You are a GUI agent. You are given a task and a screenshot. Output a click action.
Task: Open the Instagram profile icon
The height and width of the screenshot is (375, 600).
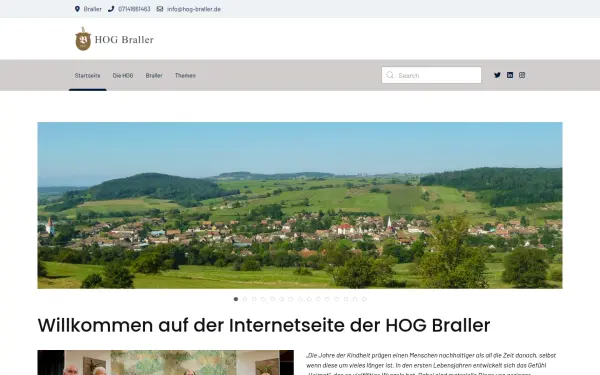click(522, 75)
